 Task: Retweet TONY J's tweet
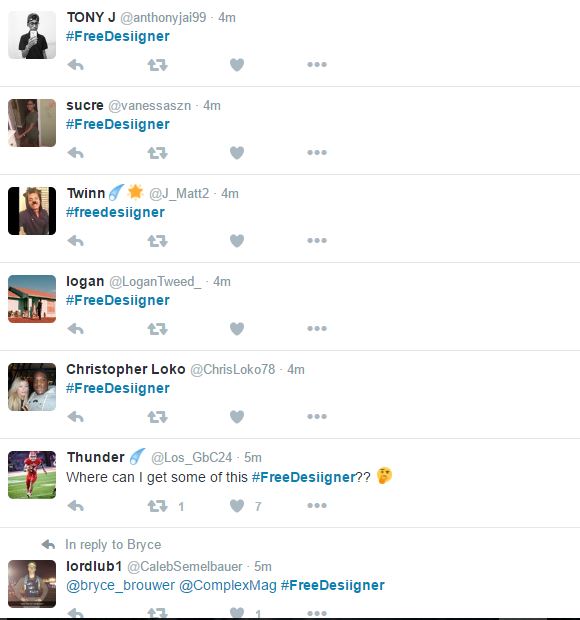click(x=157, y=64)
